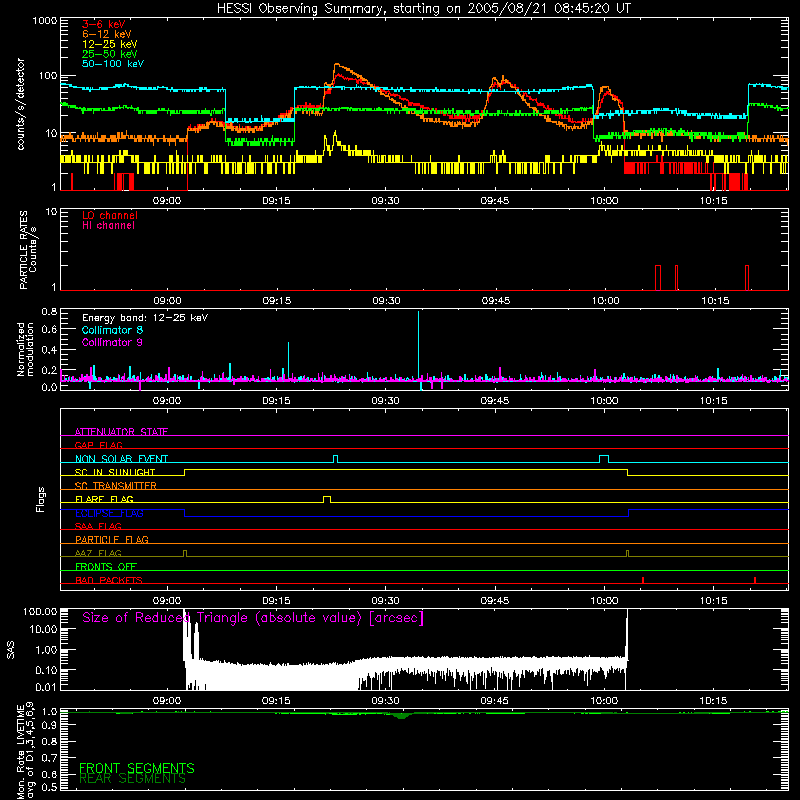Select the 'PARTICLE FLAG' label
Screen dimensions: 800x800
click(x=112, y=539)
